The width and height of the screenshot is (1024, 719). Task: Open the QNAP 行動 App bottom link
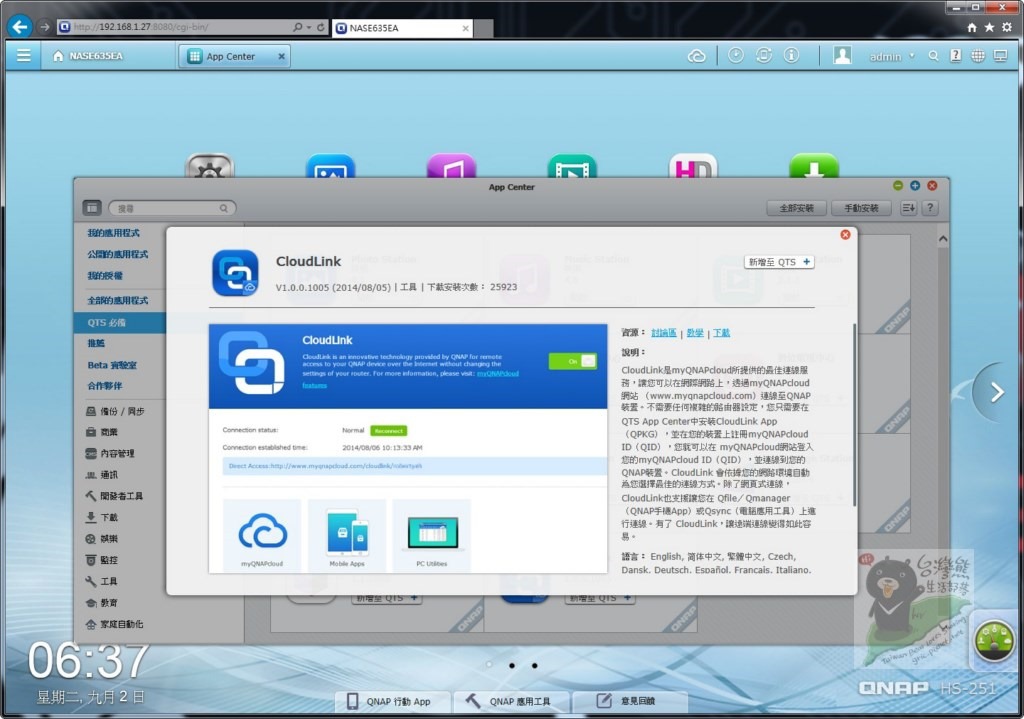390,701
